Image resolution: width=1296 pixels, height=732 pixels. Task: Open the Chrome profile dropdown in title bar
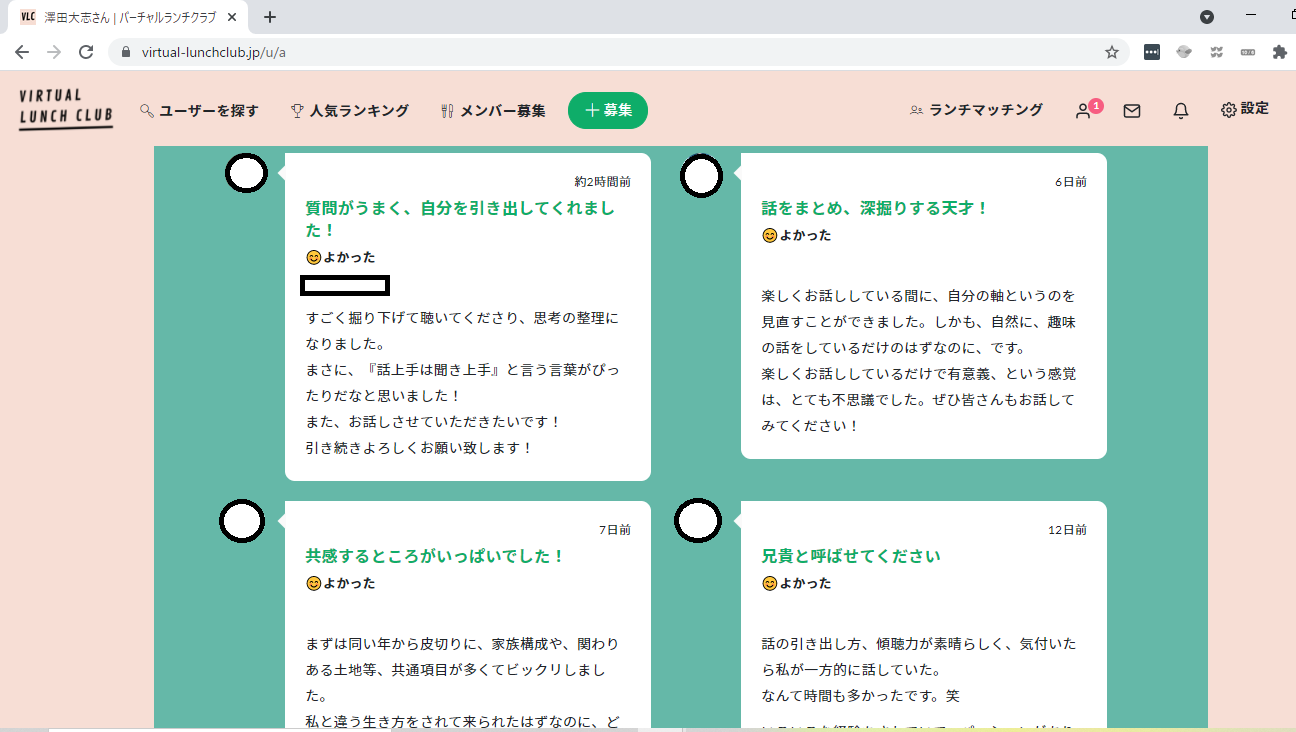[x=1207, y=17]
